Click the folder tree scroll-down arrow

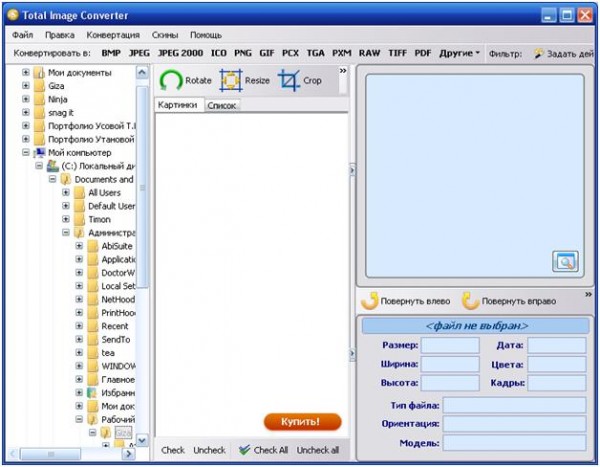point(142,441)
